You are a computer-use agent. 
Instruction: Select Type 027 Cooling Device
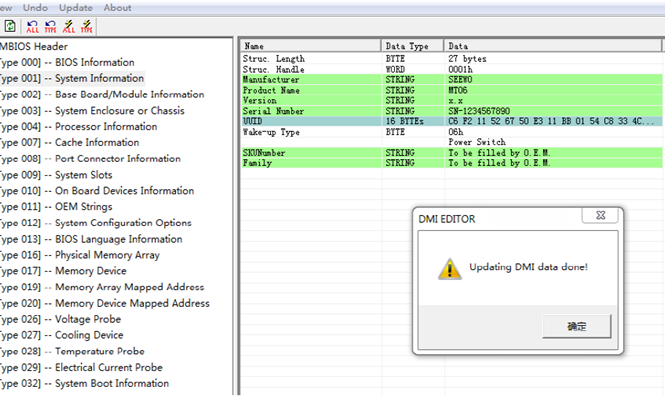coord(61,335)
